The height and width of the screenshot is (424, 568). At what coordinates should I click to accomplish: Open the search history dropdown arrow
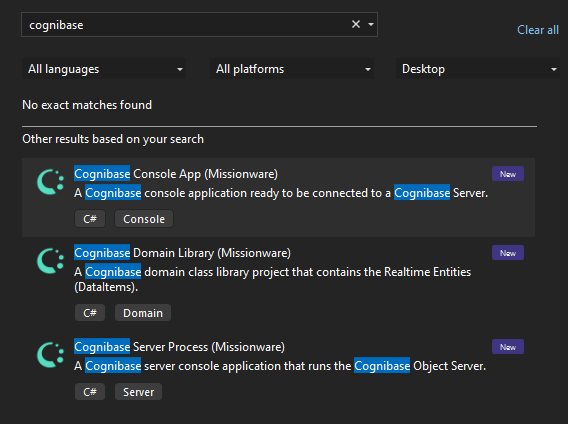click(x=371, y=24)
